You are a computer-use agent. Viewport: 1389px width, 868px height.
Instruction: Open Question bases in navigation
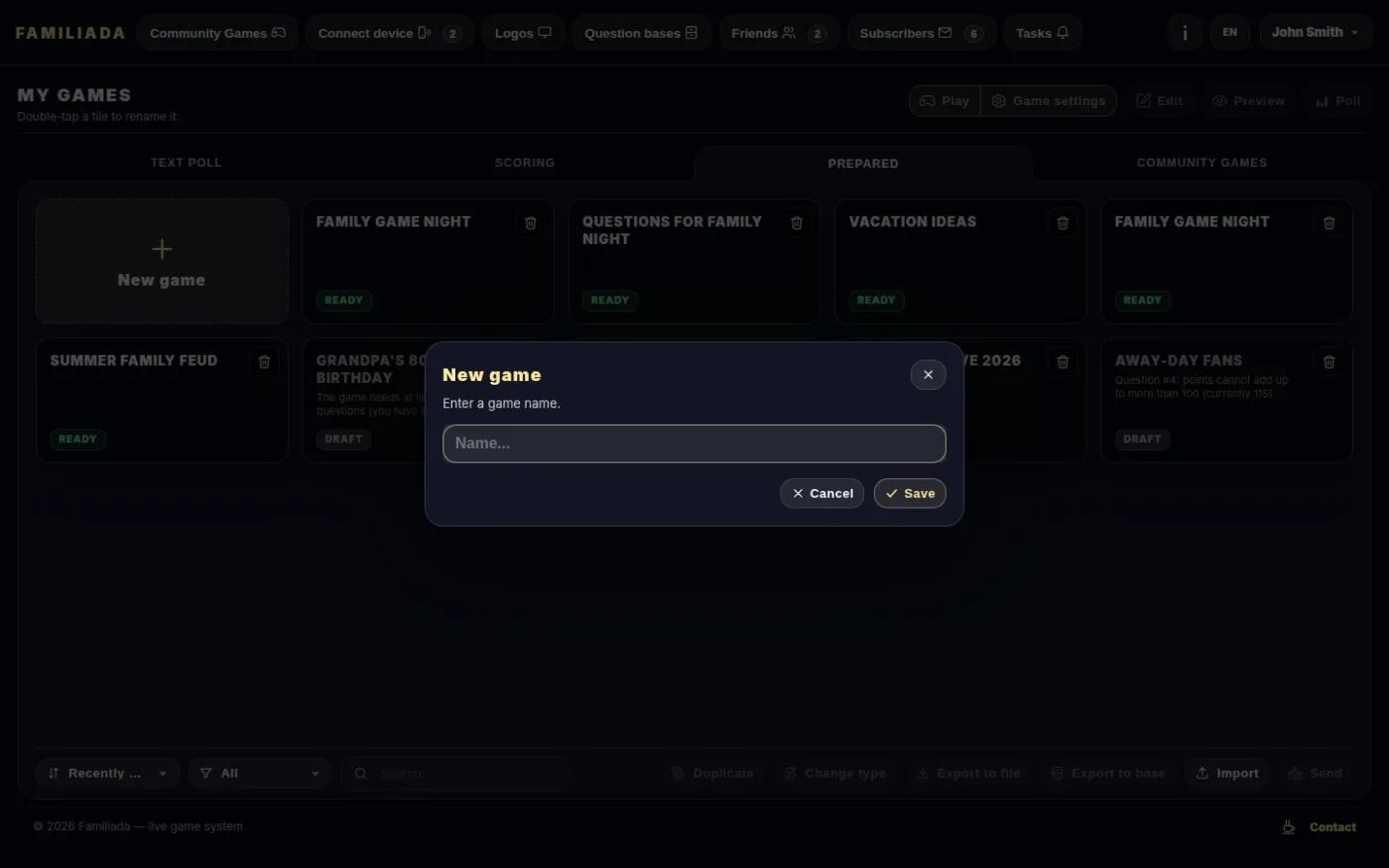click(x=641, y=33)
